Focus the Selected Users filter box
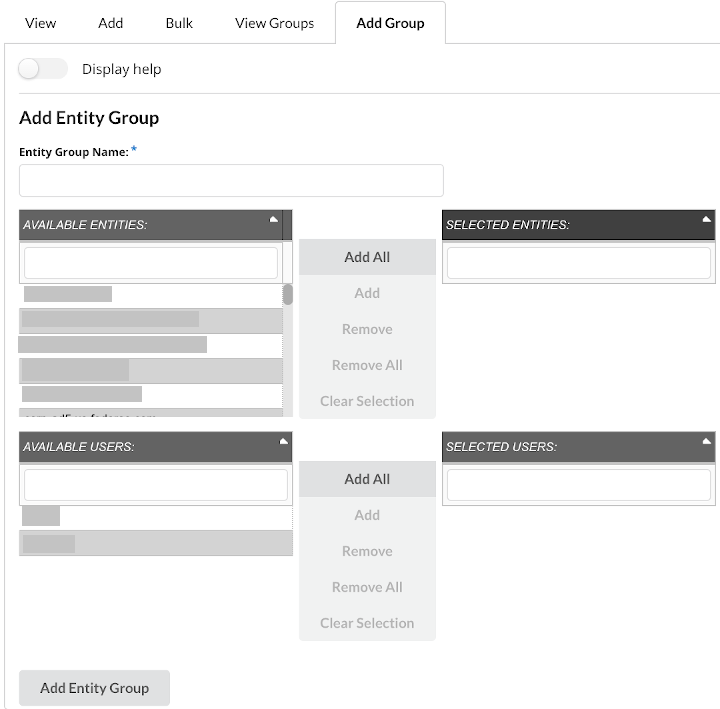This screenshot has width=720, height=709. 579,484
